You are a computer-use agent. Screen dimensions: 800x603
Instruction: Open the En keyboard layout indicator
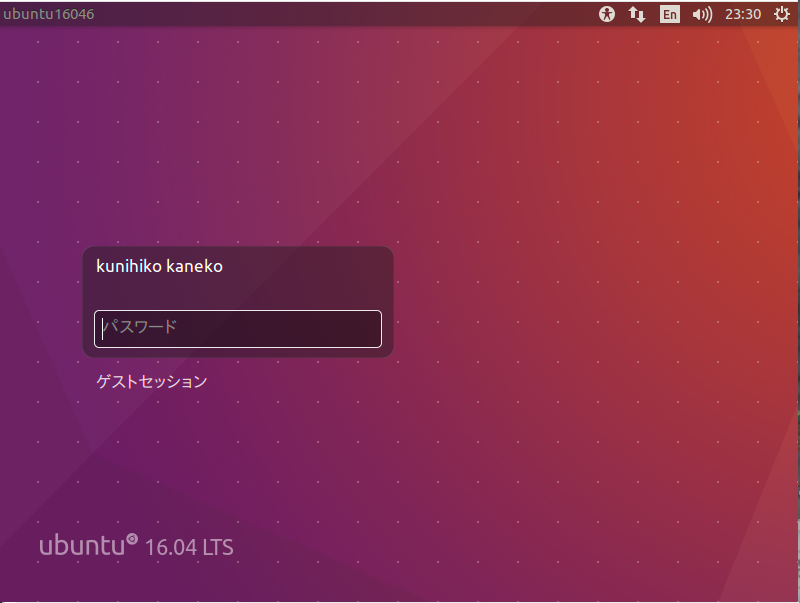669,14
